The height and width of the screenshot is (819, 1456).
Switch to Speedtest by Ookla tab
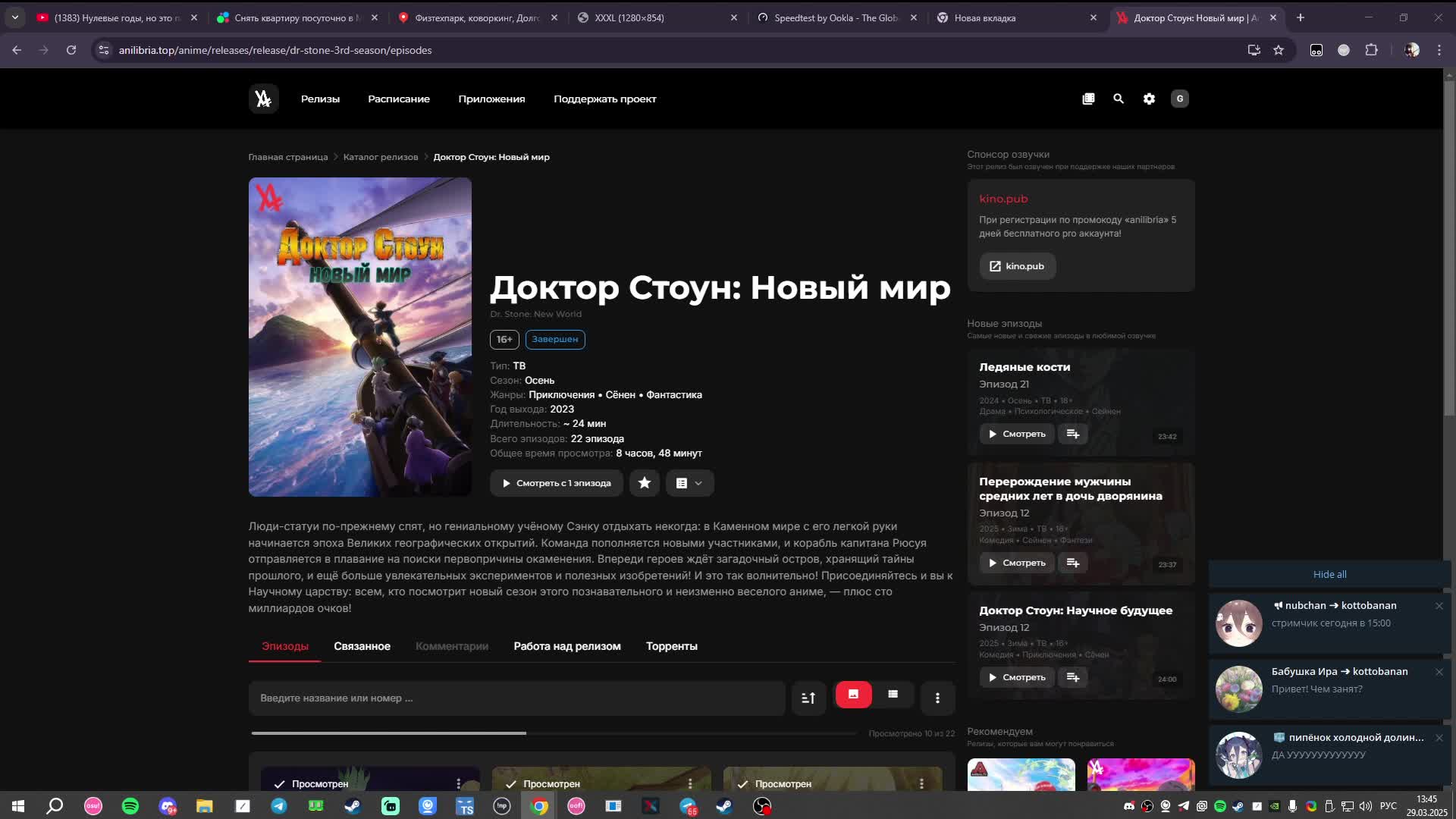836,17
